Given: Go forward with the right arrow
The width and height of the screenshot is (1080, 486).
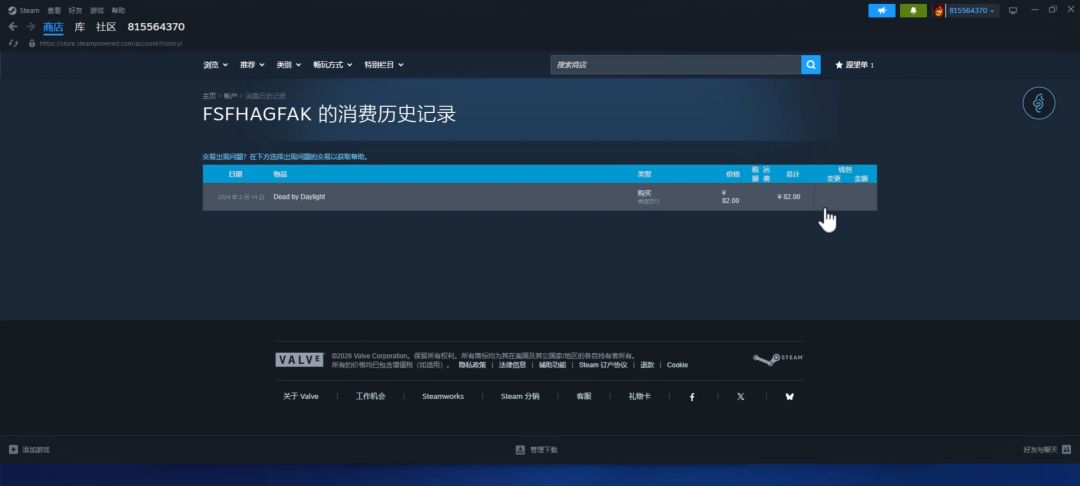Looking at the screenshot, I should (x=30, y=26).
